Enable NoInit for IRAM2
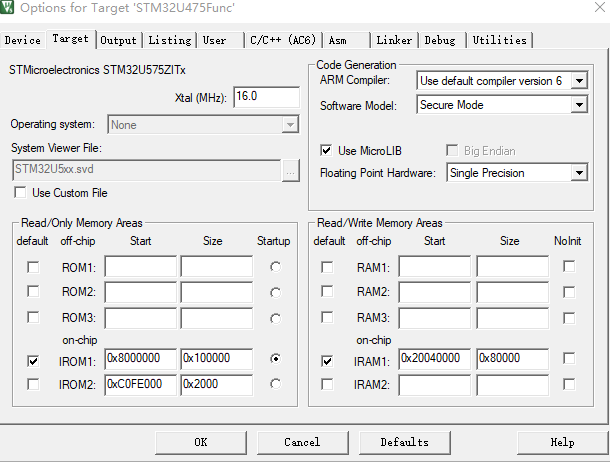Image resolution: width=610 pixels, height=462 pixels. pyautogui.click(x=569, y=384)
